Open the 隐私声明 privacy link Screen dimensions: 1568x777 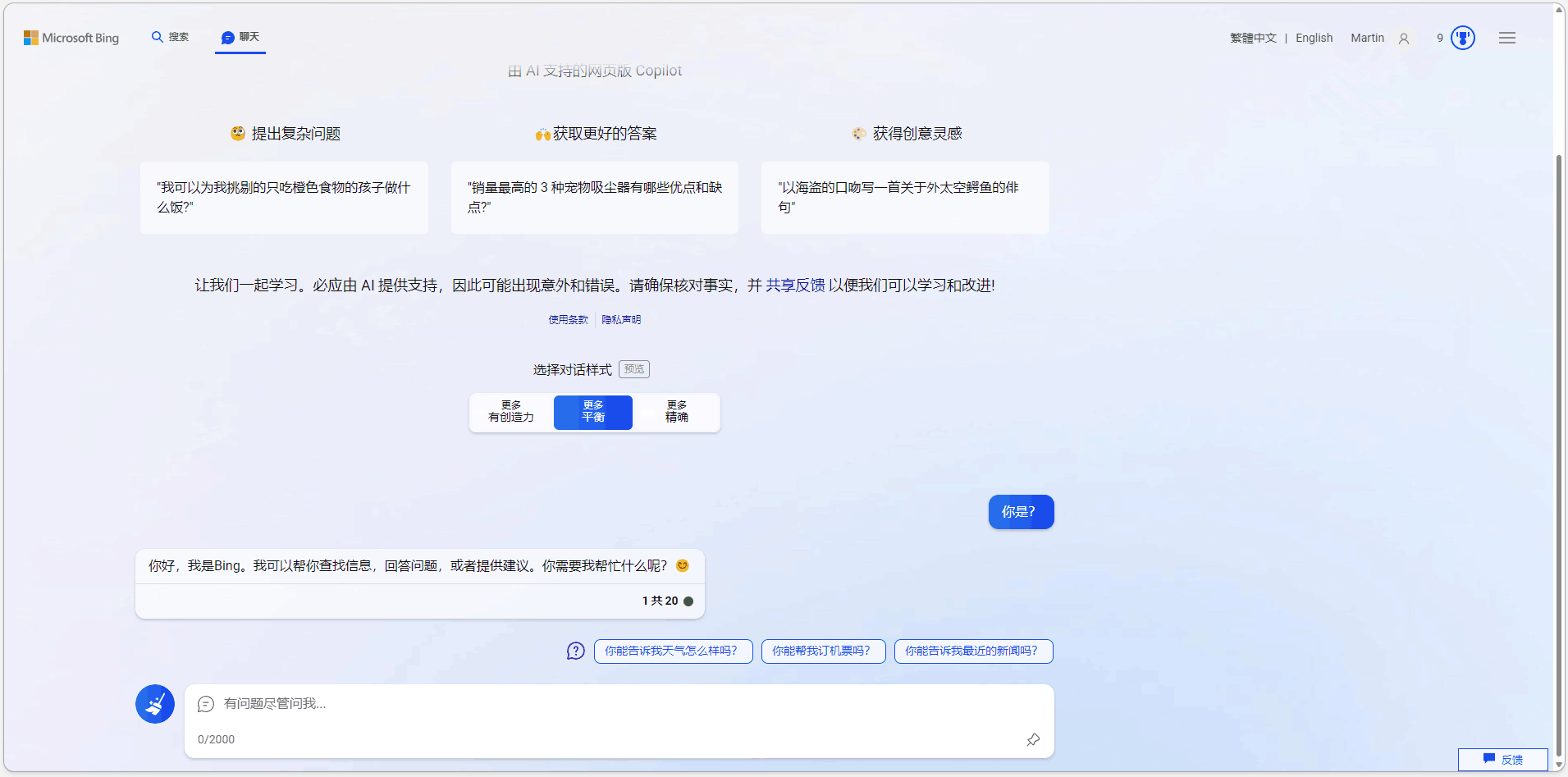[x=621, y=319]
